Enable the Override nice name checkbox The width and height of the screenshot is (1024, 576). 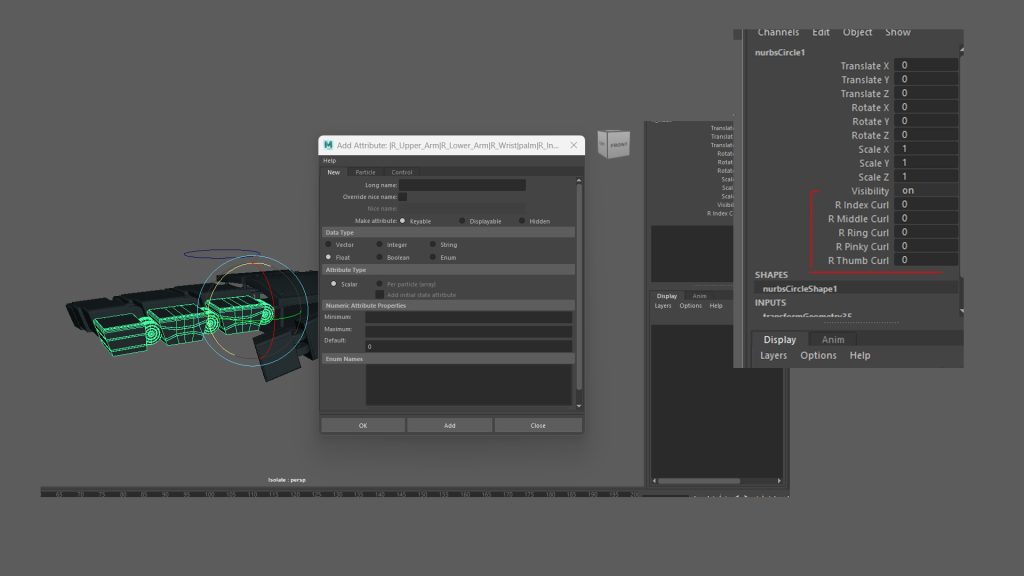tap(403, 197)
